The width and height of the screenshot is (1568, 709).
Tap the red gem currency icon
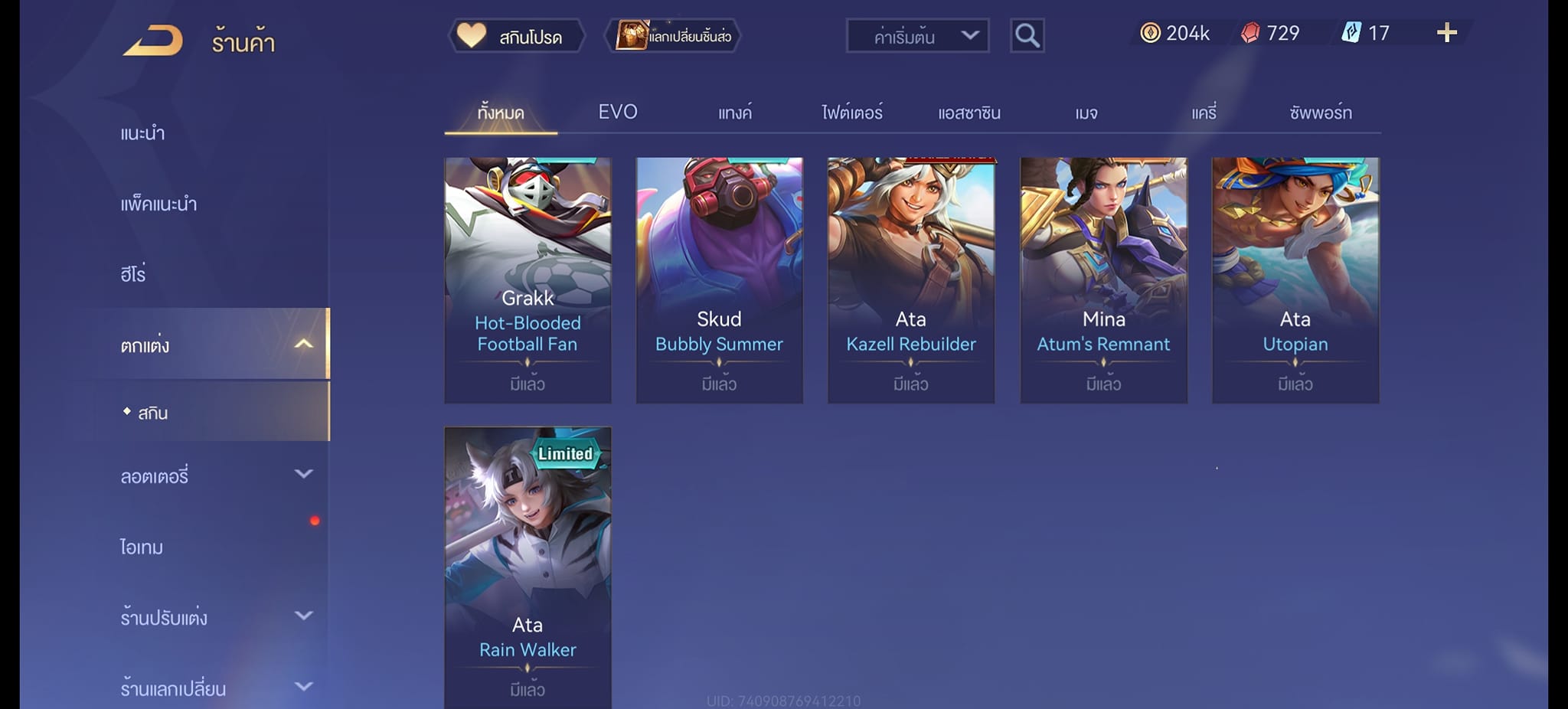tap(1250, 33)
